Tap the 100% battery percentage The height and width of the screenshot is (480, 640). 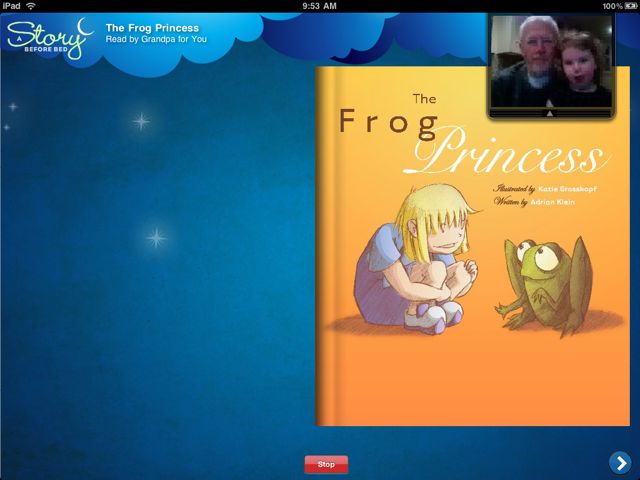[x=612, y=6]
